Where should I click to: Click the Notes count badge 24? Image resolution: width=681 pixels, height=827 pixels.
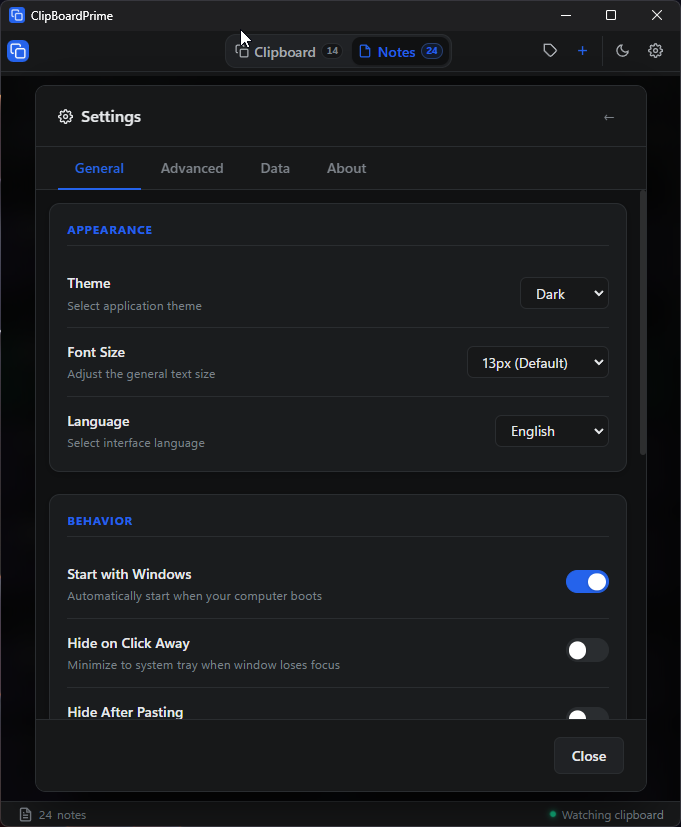tap(432, 51)
